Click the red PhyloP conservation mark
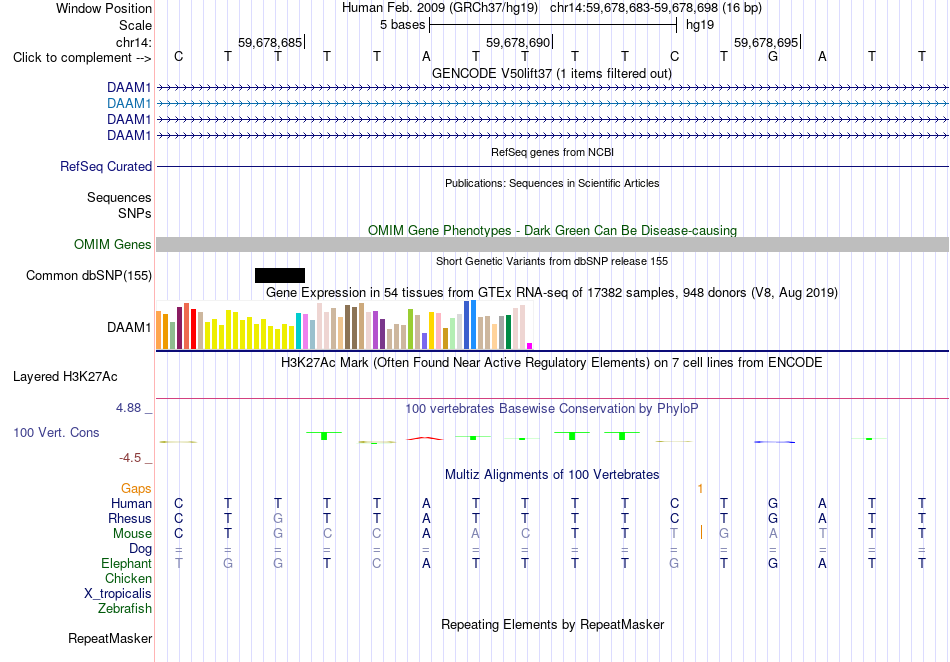Image resolution: width=950 pixels, height=662 pixels. tap(425, 438)
